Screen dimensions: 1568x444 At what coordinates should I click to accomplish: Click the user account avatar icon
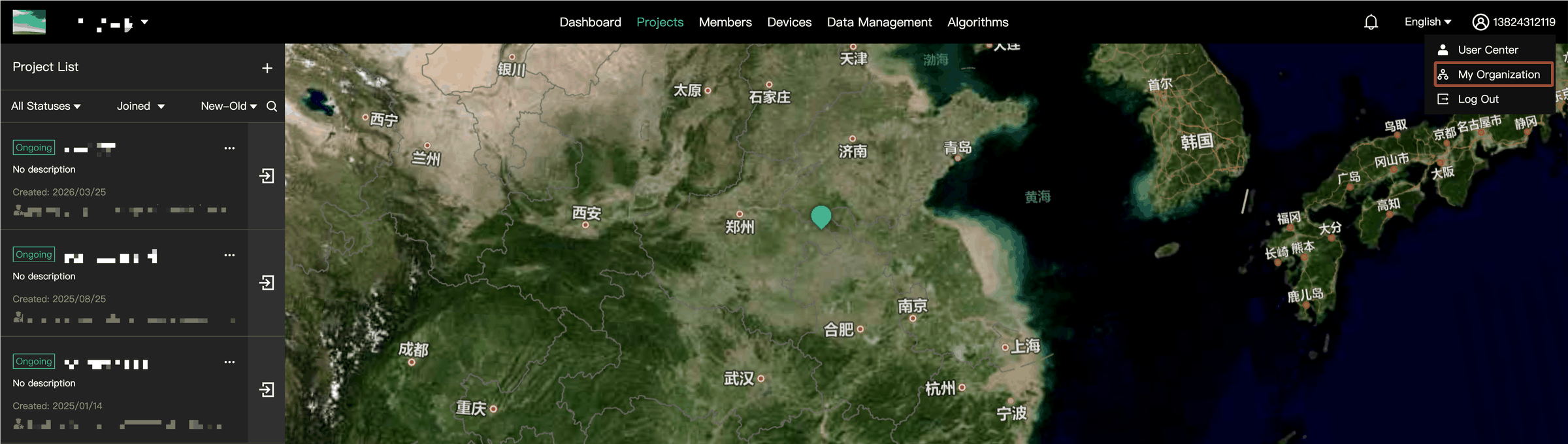click(x=1480, y=22)
